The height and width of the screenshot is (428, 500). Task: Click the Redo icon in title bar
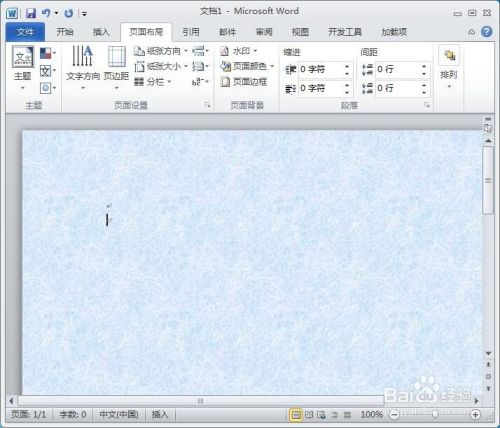point(69,13)
